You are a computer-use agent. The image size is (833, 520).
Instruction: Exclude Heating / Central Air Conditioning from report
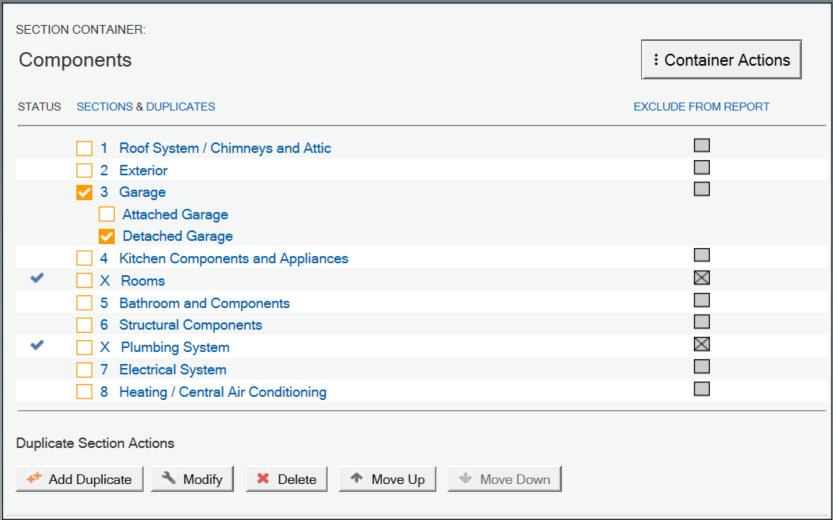[702, 389]
